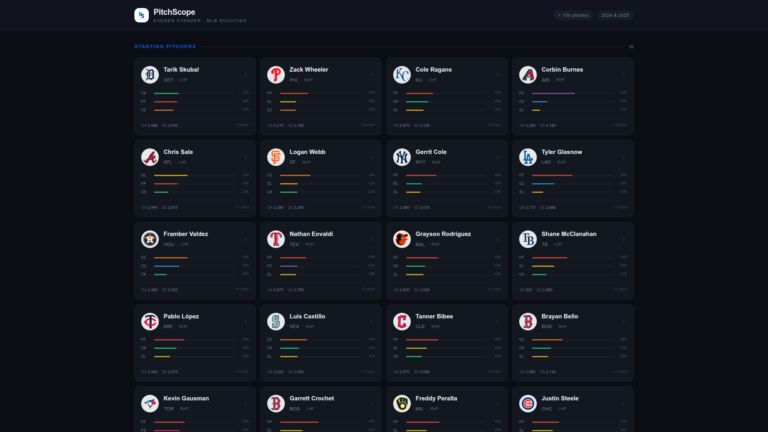768x432 pixels.
Task: Click Nathan Eovaldi's Rangers team logo
Action: click(276, 239)
